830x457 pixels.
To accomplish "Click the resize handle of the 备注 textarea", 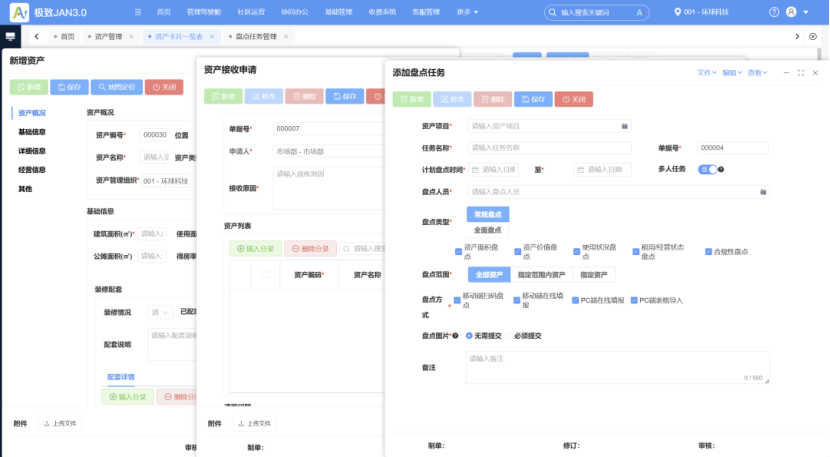I will tap(766, 381).
